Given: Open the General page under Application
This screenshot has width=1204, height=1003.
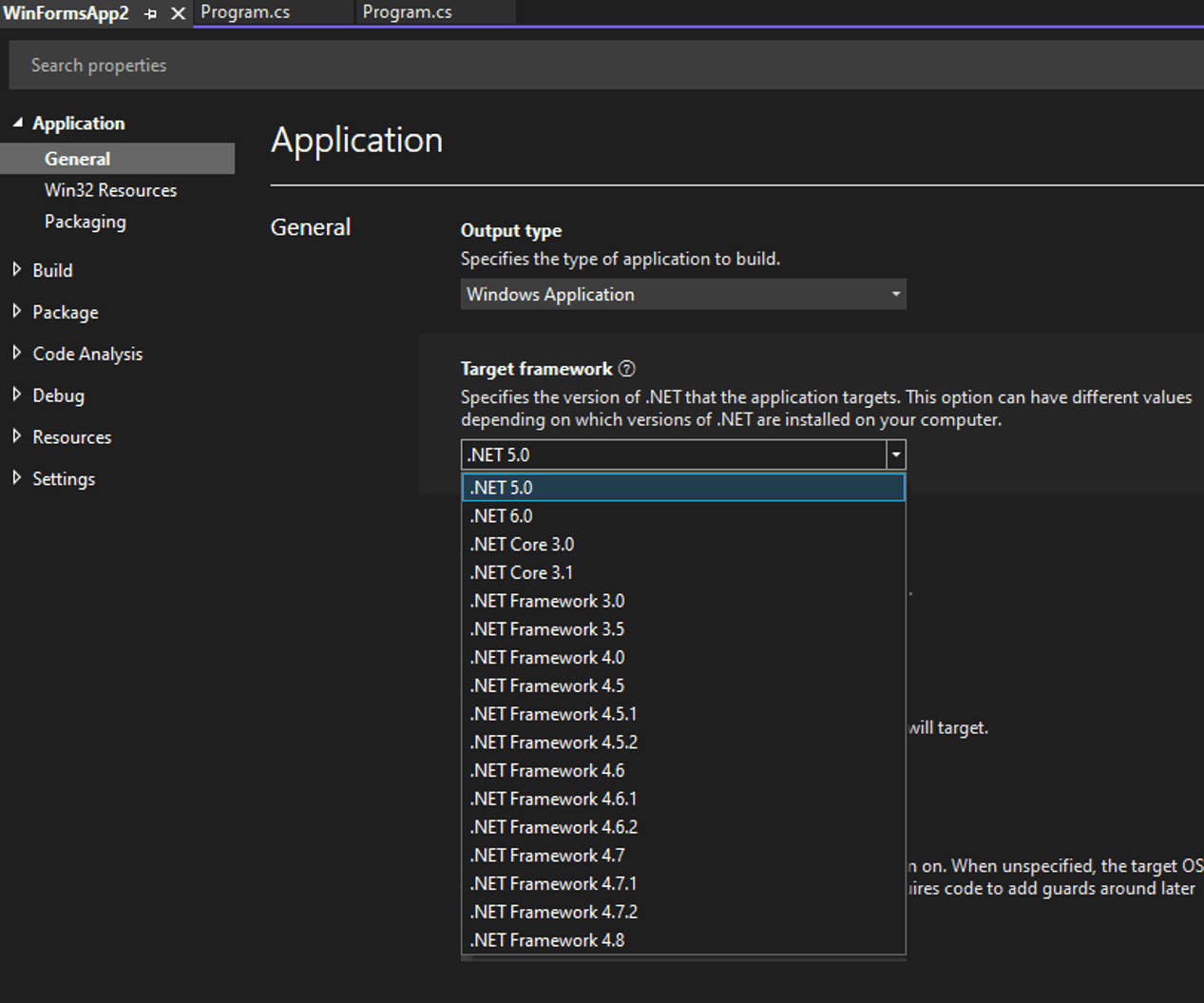Looking at the screenshot, I should coord(78,158).
